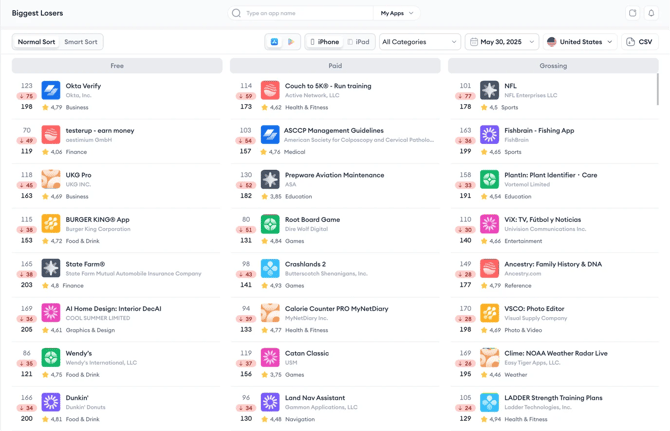Click the Fishbrain - Fishing App icon
Viewport: 670px width, 431px height.
[x=489, y=135]
